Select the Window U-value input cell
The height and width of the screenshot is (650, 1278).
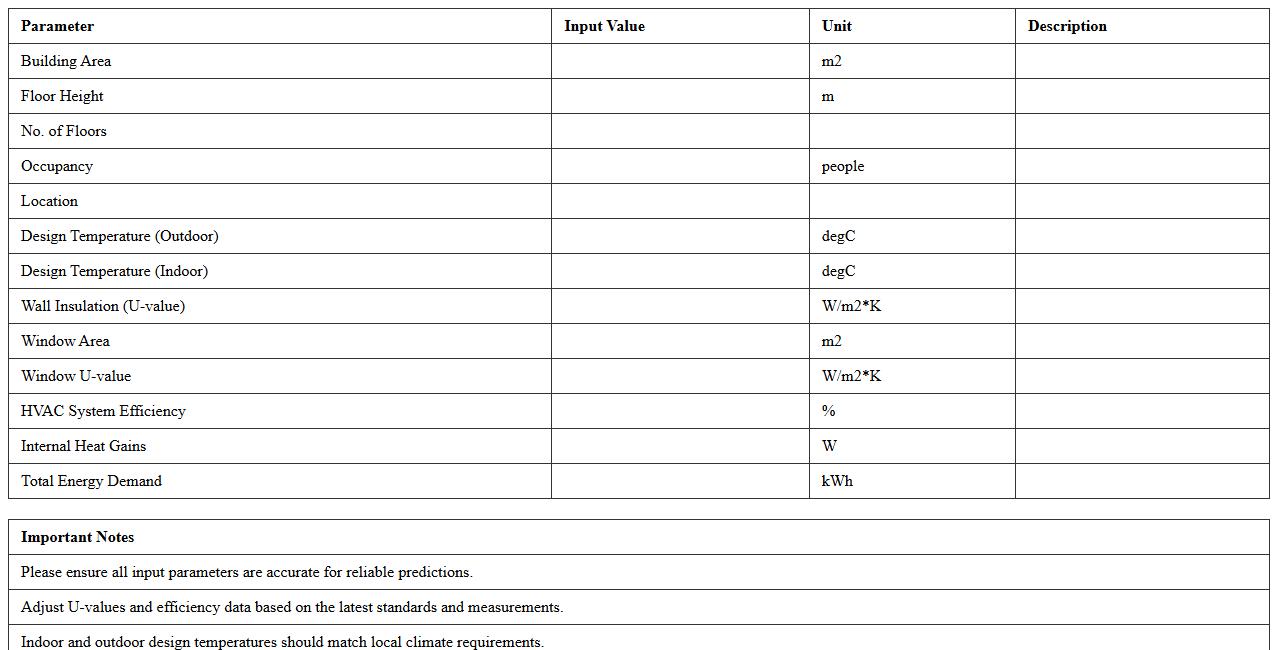click(680, 376)
